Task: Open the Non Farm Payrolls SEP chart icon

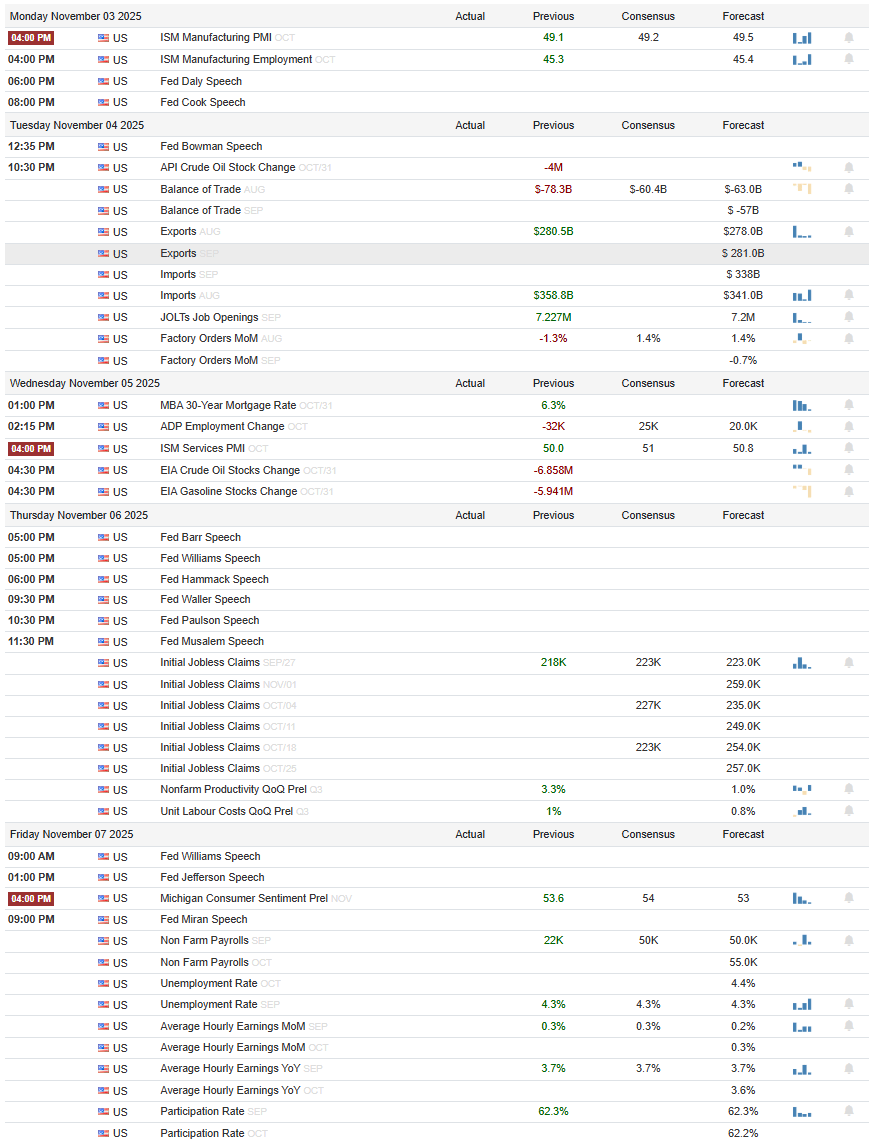Action: pyautogui.click(x=802, y=941)
